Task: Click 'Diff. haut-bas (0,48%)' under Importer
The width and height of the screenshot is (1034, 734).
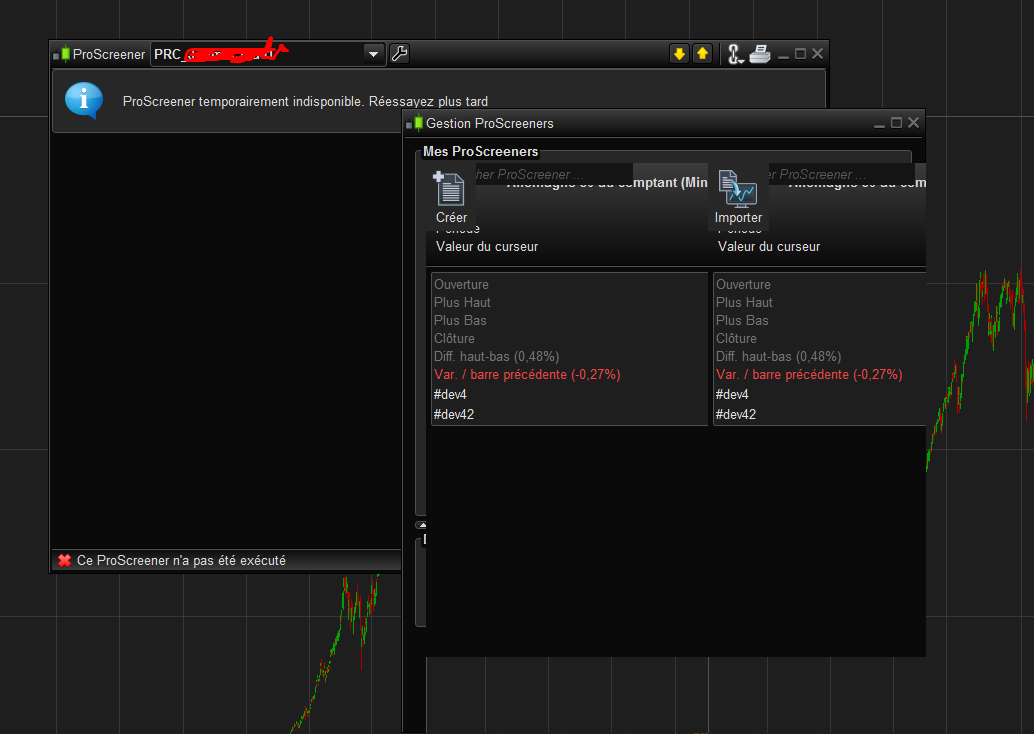Action: (779, 356)
